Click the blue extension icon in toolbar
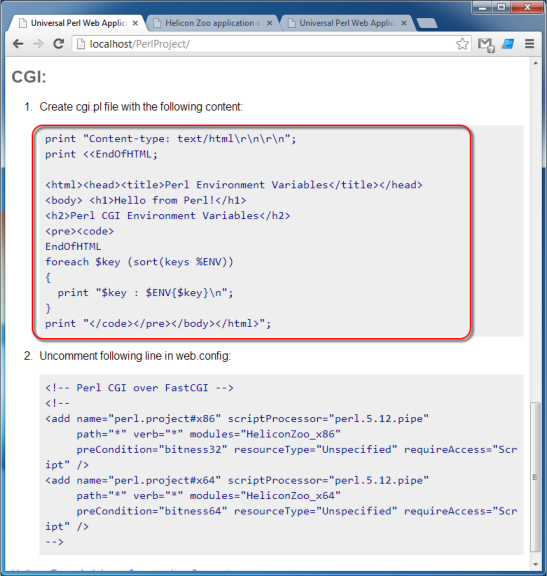The width and height of the screenshot is (547, 576). coord(508,44)
